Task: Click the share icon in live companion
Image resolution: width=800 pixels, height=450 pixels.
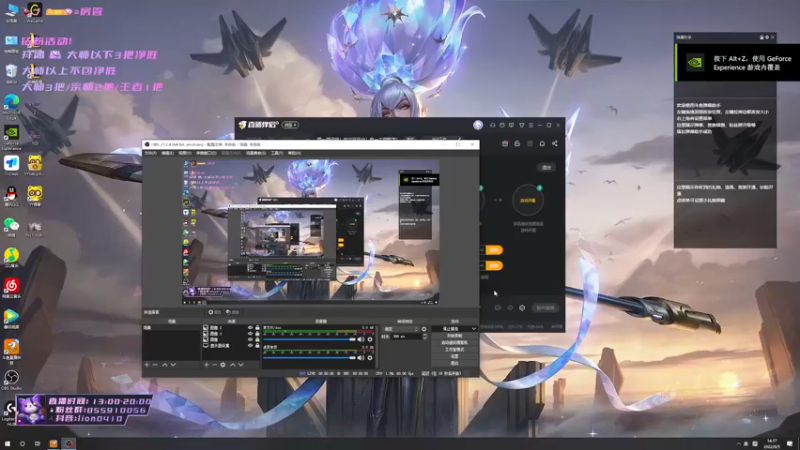Action: [x=555, y=144]
